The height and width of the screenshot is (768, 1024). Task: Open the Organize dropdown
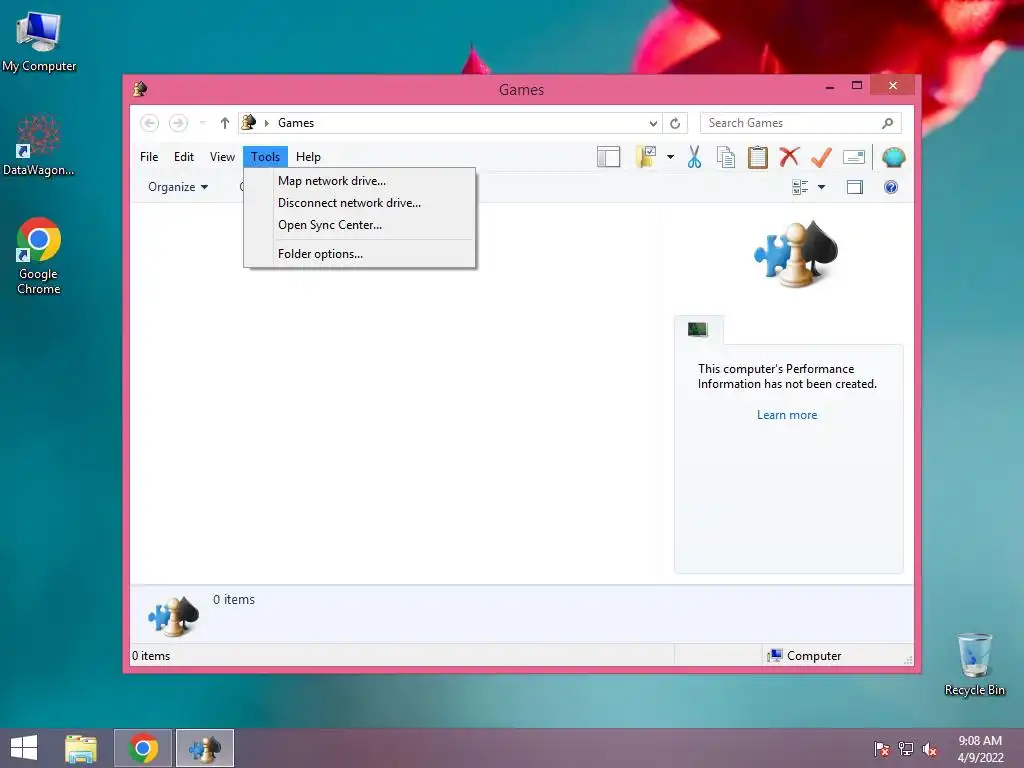pos(178,187)
